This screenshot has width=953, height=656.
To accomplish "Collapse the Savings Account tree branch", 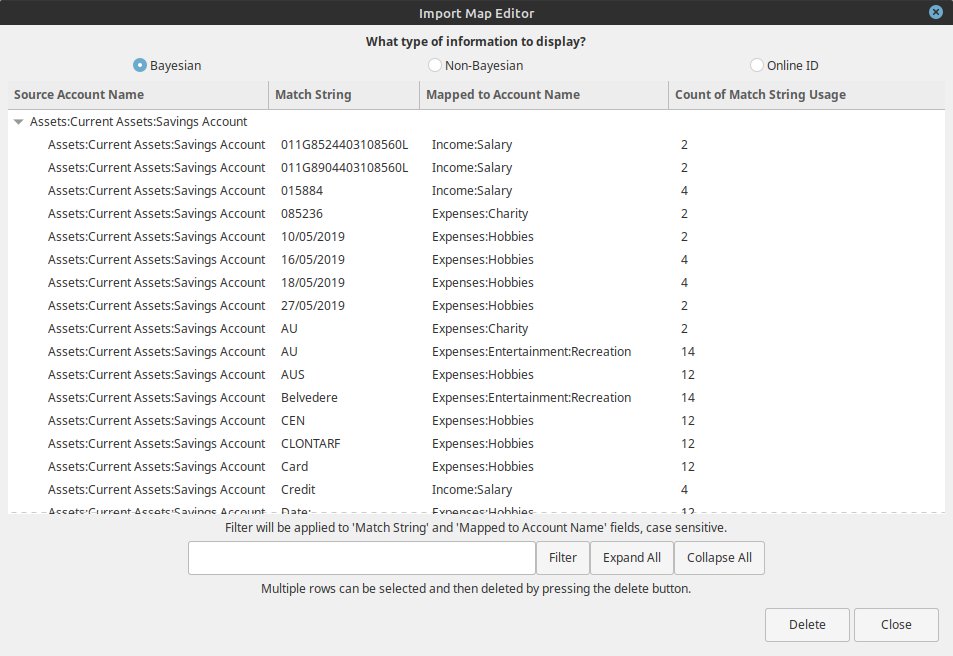I will pos(18,121).
